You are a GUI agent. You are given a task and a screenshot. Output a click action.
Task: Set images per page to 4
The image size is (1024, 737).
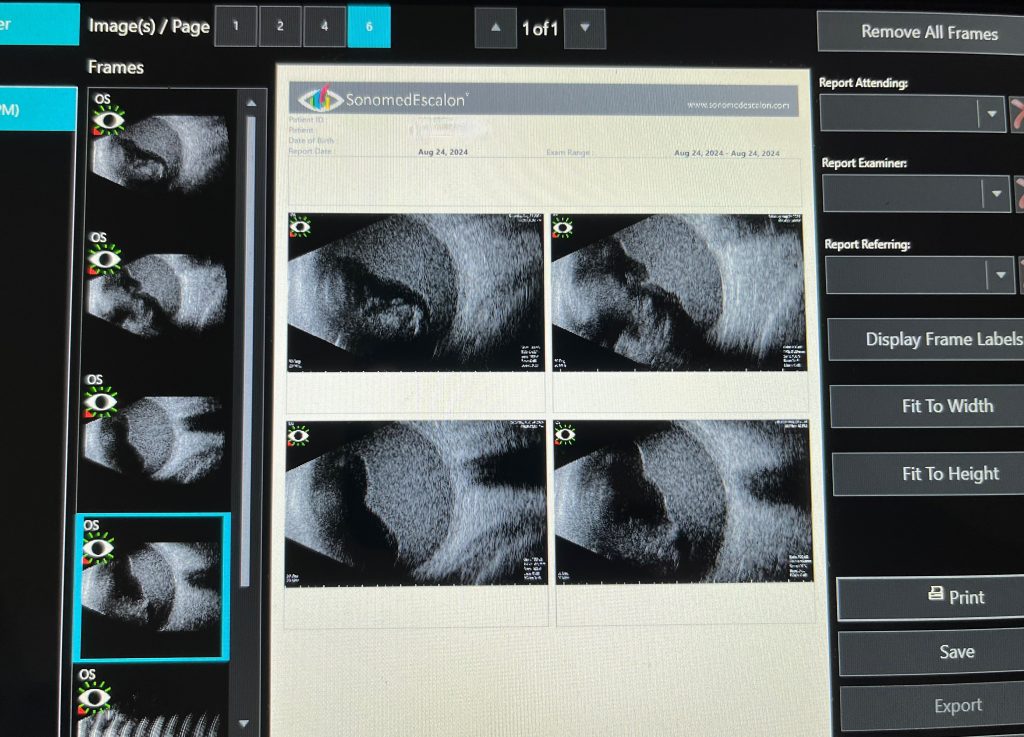click(325, 27)
